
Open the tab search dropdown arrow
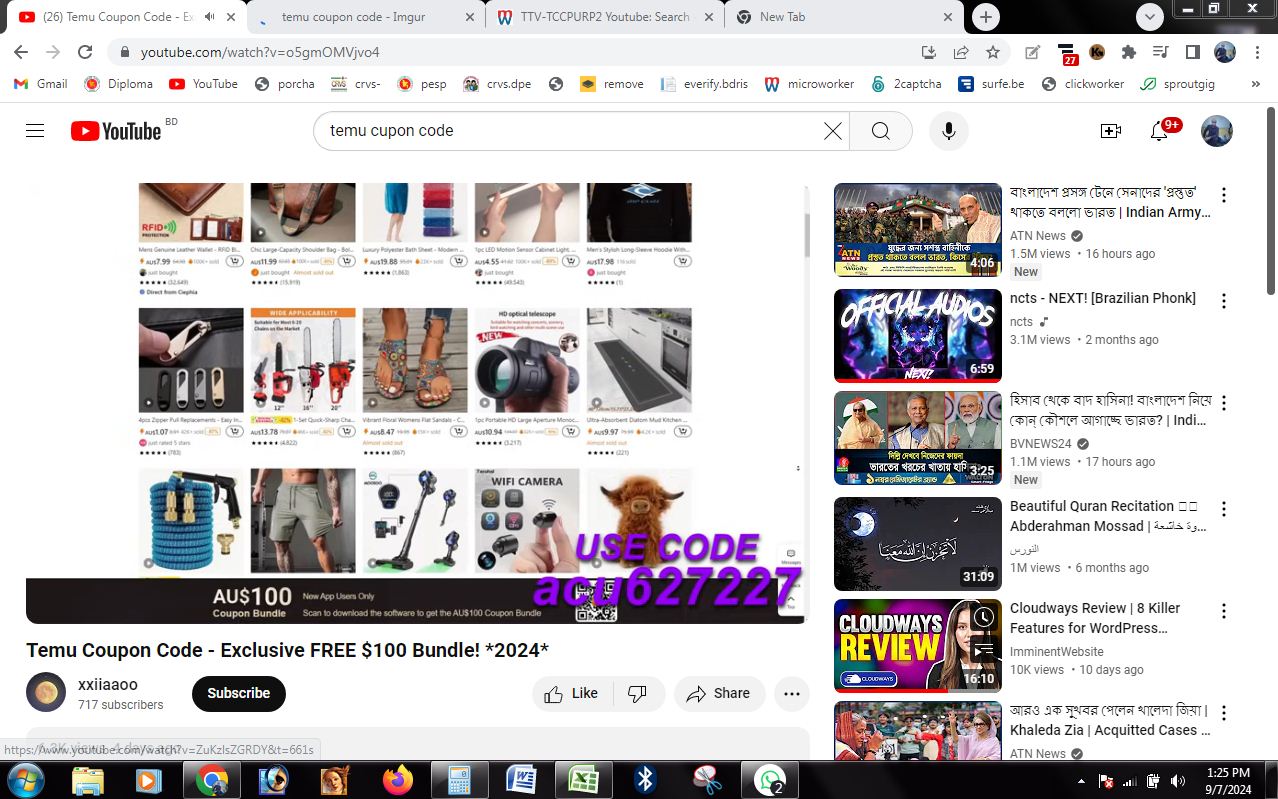pyautogui.click(x=1150, y=17)
